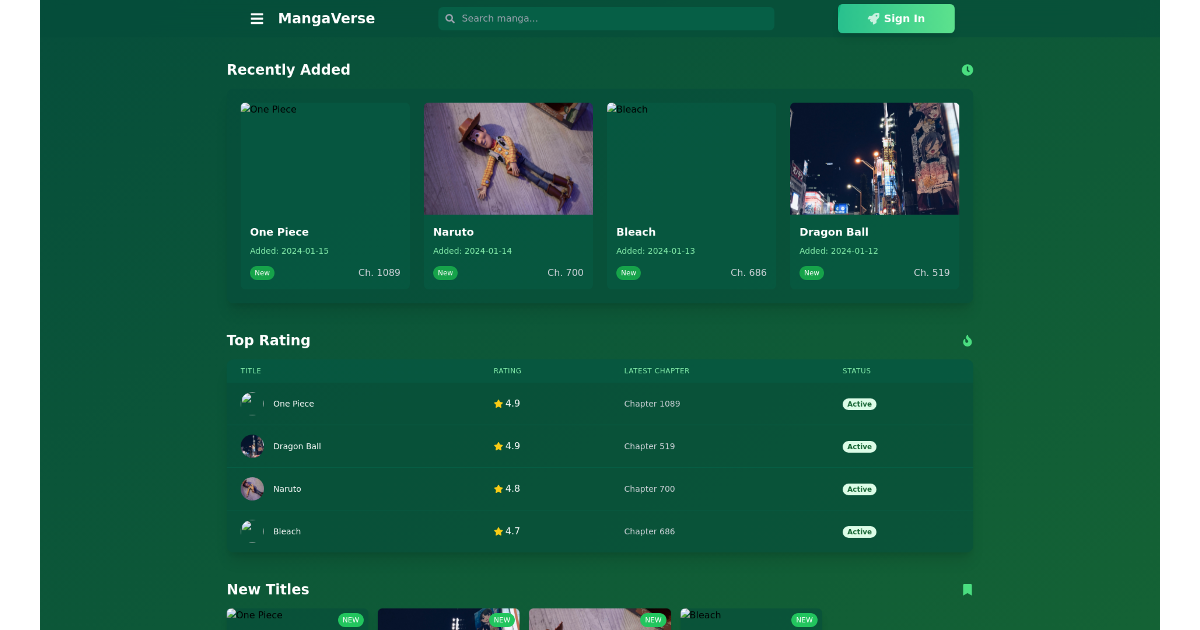Click the magnifier icon in the search bar
This screenshot has width=1200, height=630.
(449, 18)
